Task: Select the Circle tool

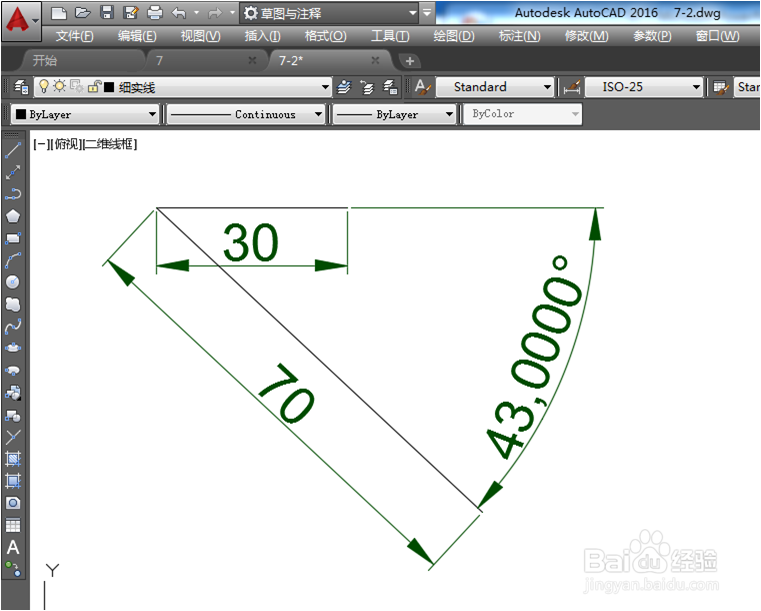Action: pos(13,282)
